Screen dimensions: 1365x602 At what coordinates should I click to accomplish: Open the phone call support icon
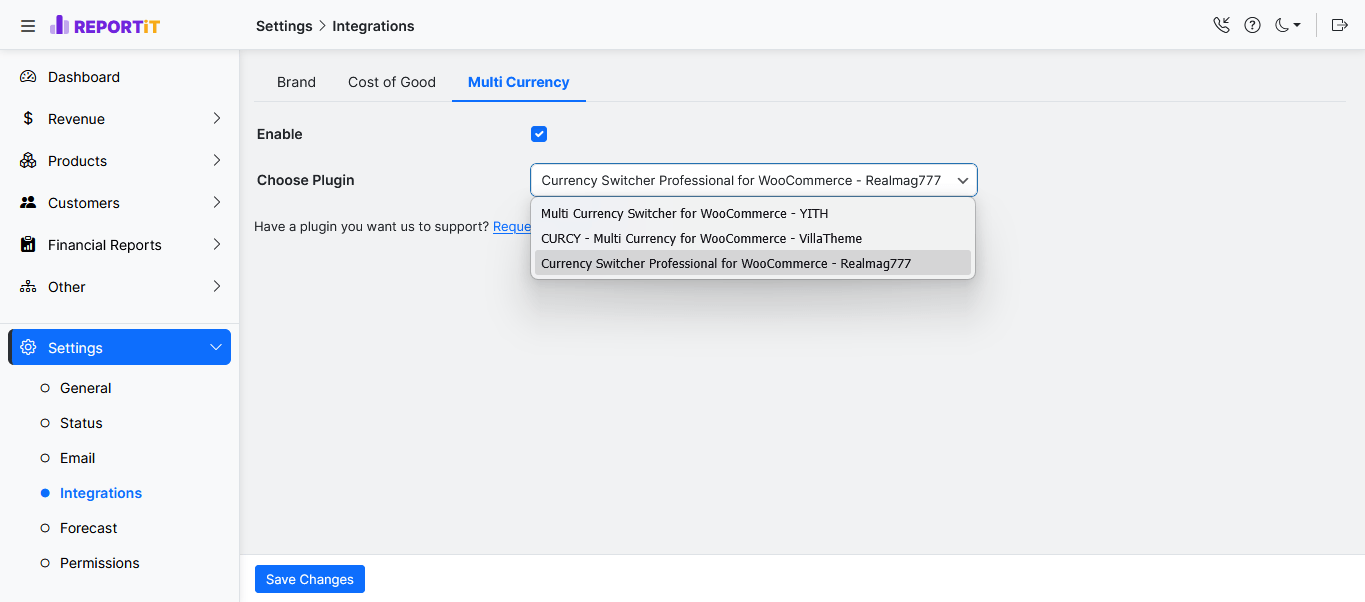(1221, 26)
